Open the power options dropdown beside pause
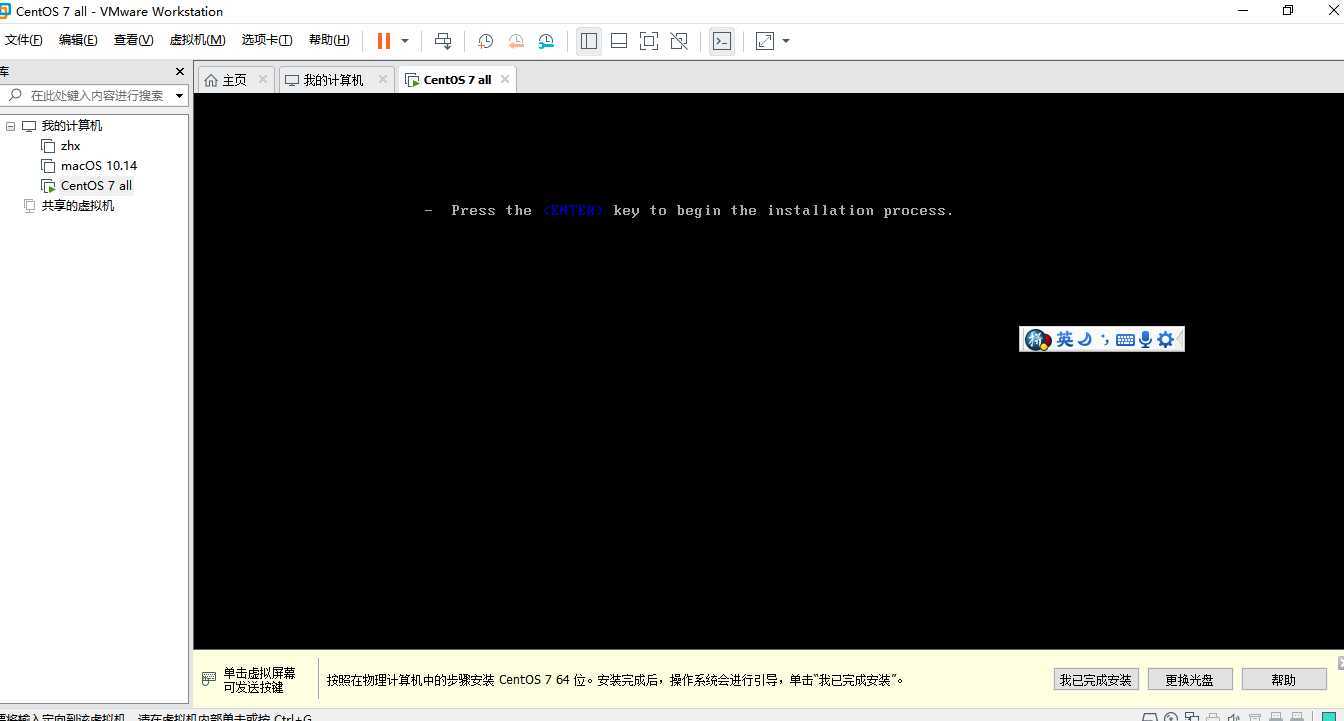1344x721 pixels. pyautogui.click(x=405, y=41)
